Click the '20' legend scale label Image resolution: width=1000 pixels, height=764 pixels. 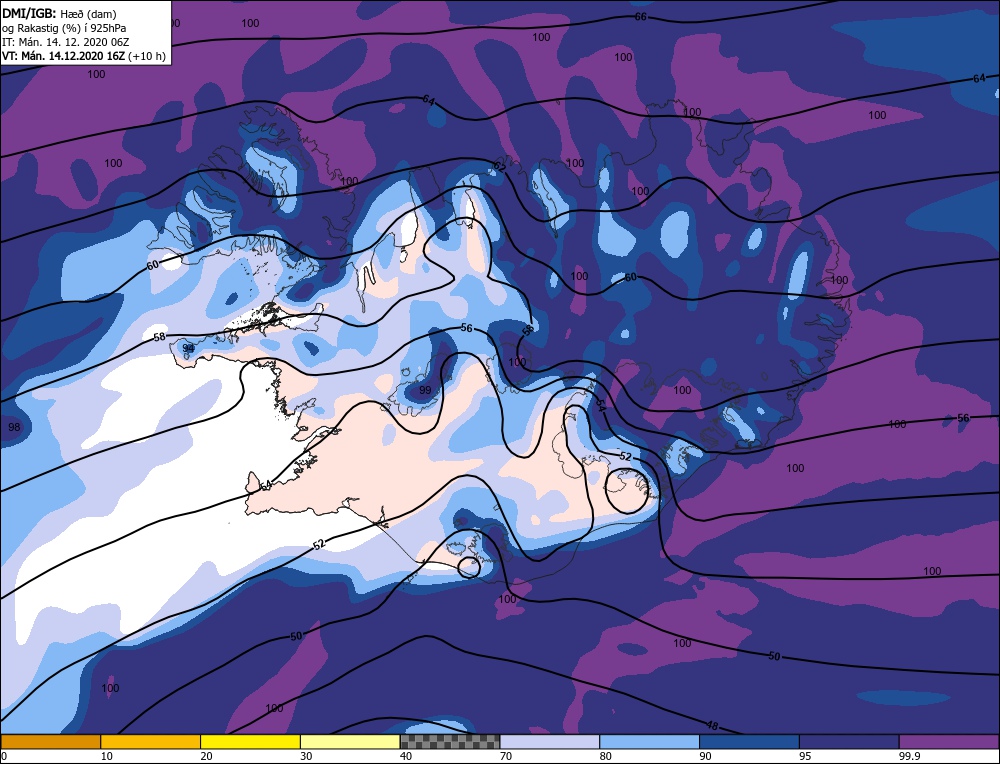[x=206, y=756]
